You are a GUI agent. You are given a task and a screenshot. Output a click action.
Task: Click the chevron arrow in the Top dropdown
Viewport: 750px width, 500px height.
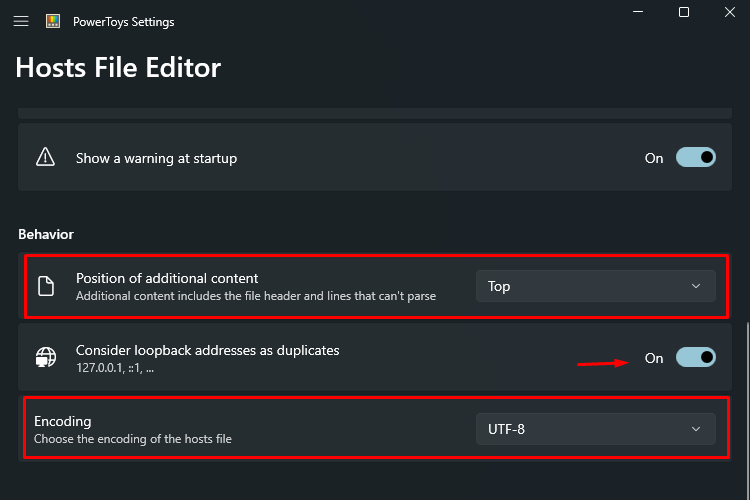pos(696,286)
